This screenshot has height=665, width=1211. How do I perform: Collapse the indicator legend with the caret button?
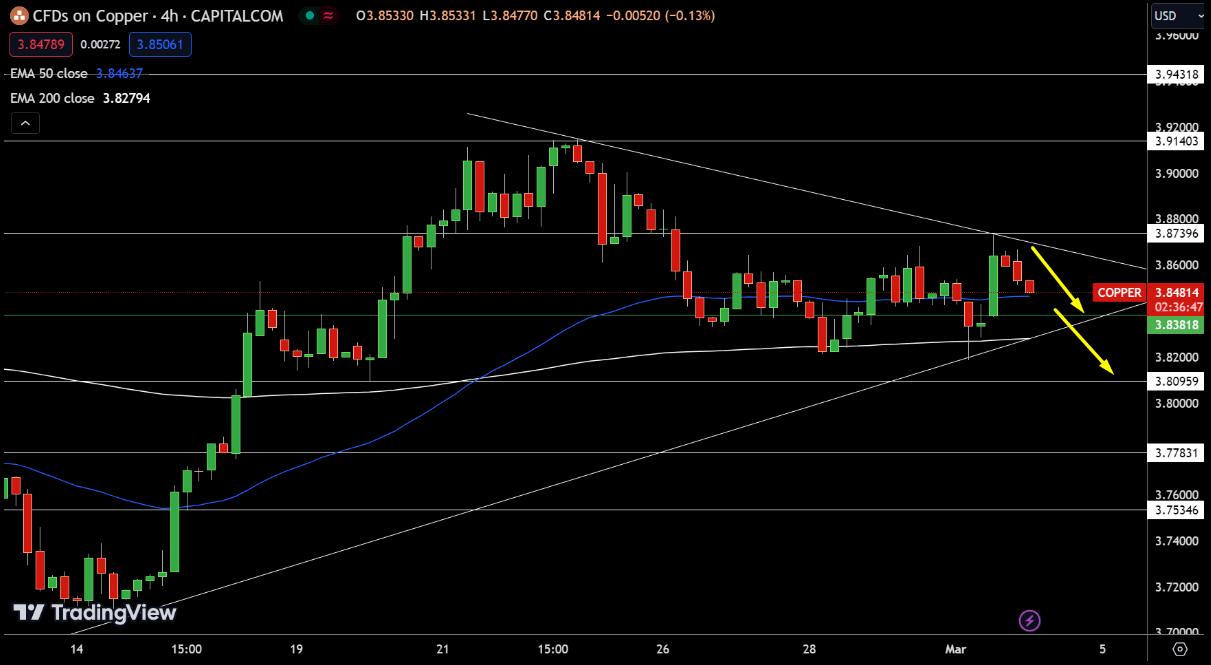(x=25, y=124)
